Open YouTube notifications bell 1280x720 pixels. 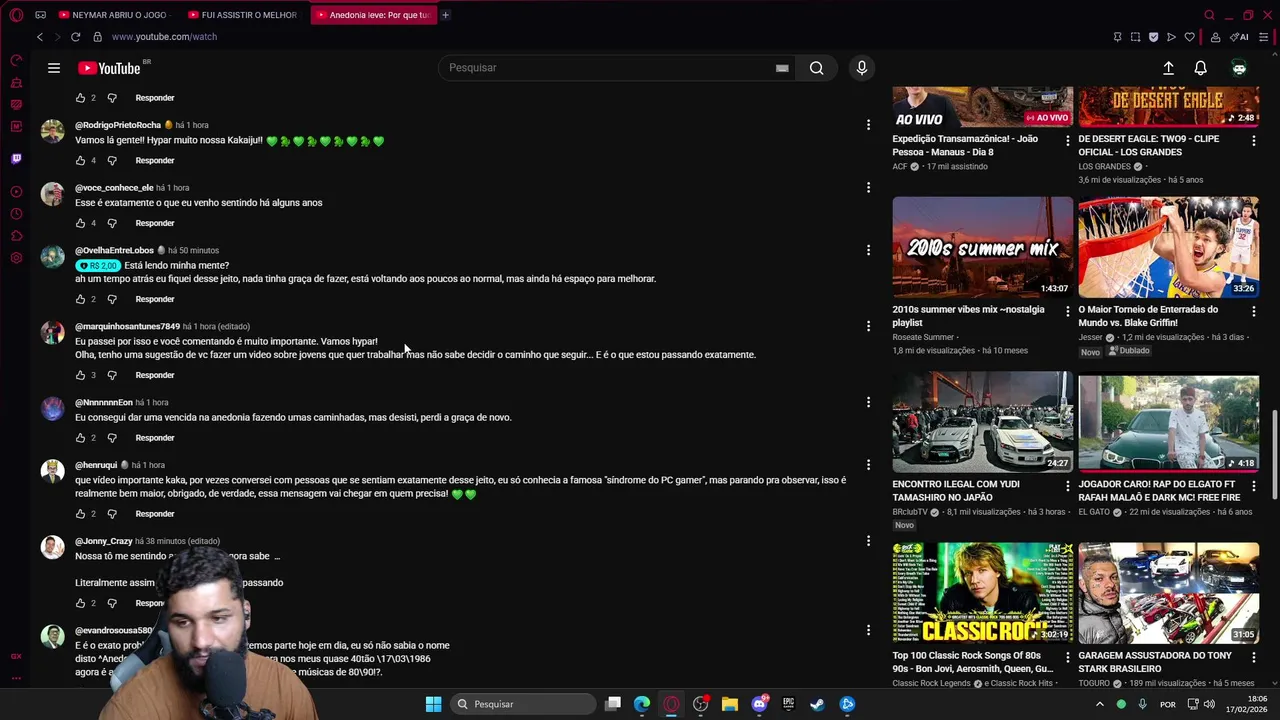coord(1200,68)
